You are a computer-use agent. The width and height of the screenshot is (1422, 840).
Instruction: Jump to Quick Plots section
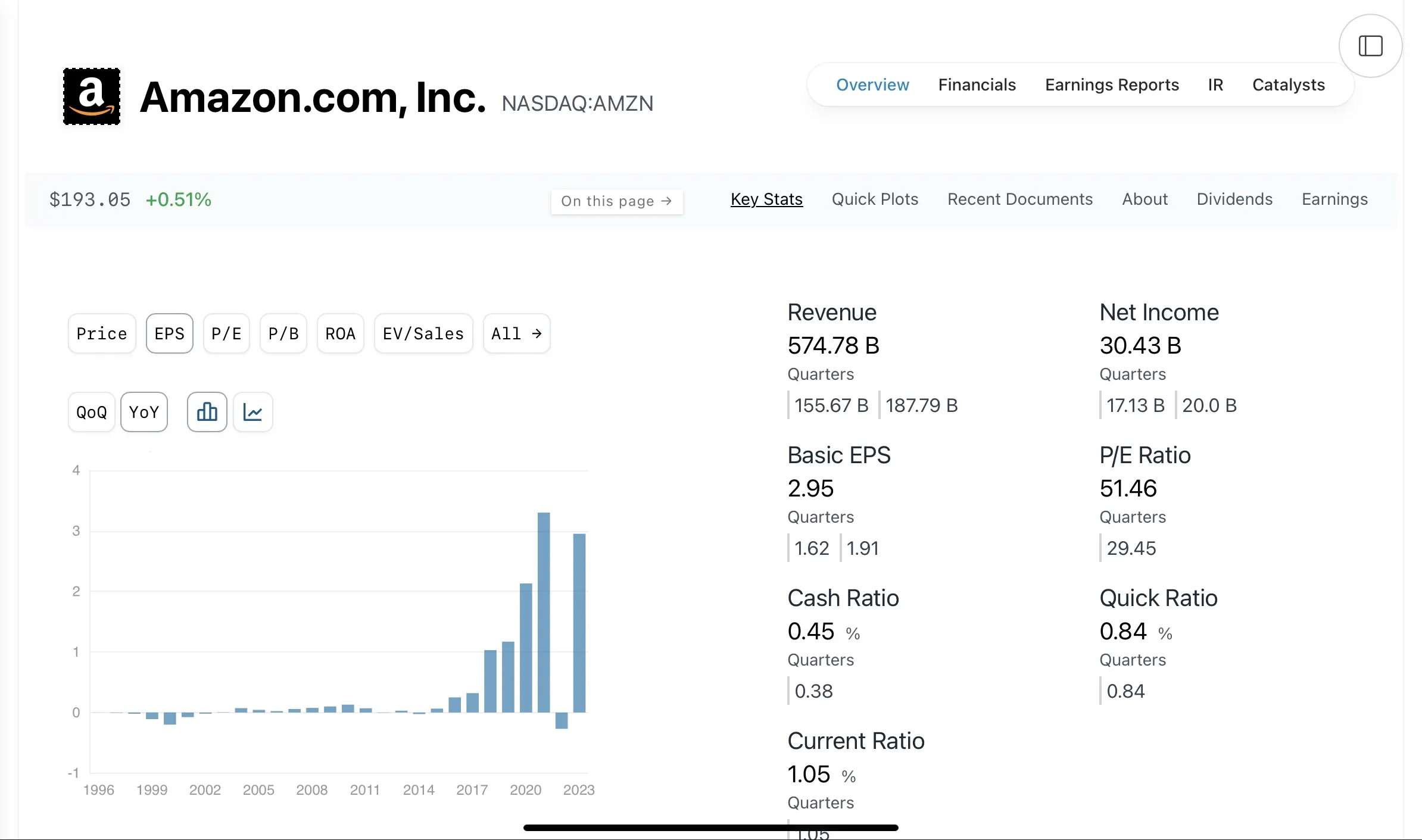[x=875, y=199]
